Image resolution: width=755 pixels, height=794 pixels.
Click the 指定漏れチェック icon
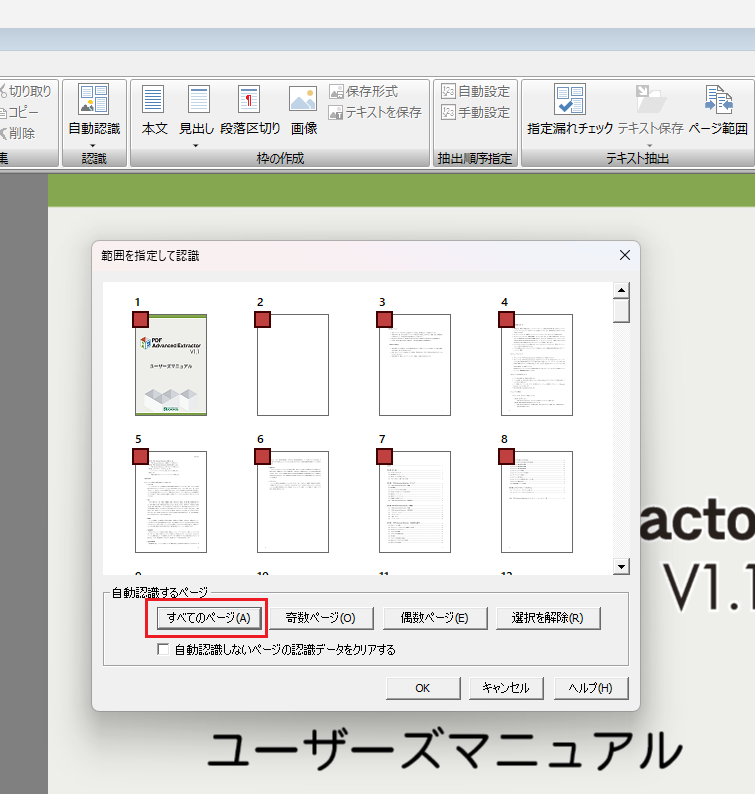[x=570, y=100]
